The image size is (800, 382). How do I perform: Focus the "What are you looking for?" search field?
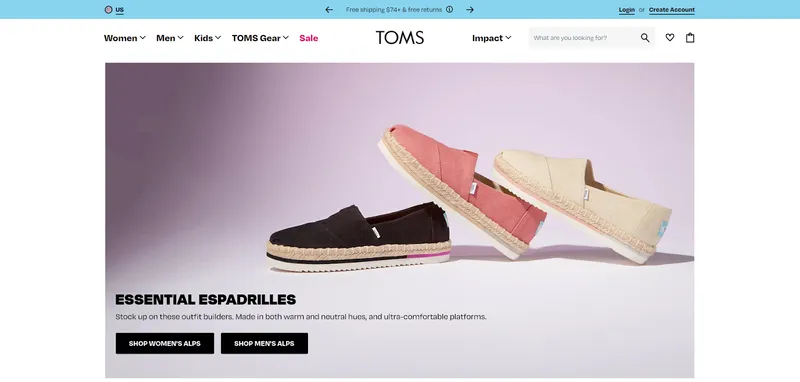pos(585,38)
